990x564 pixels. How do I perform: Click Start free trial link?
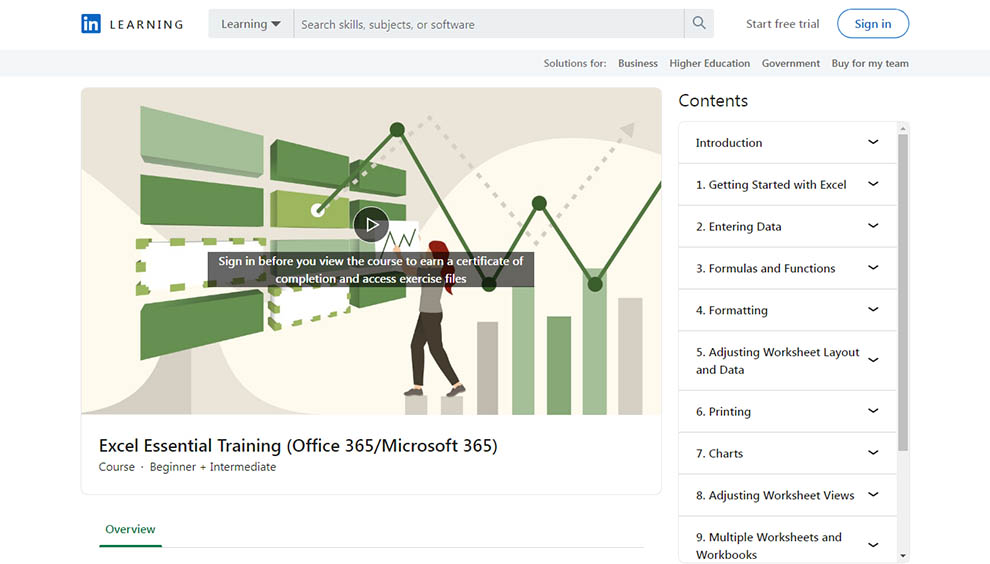pyautogui.click(x=782, y=24)
